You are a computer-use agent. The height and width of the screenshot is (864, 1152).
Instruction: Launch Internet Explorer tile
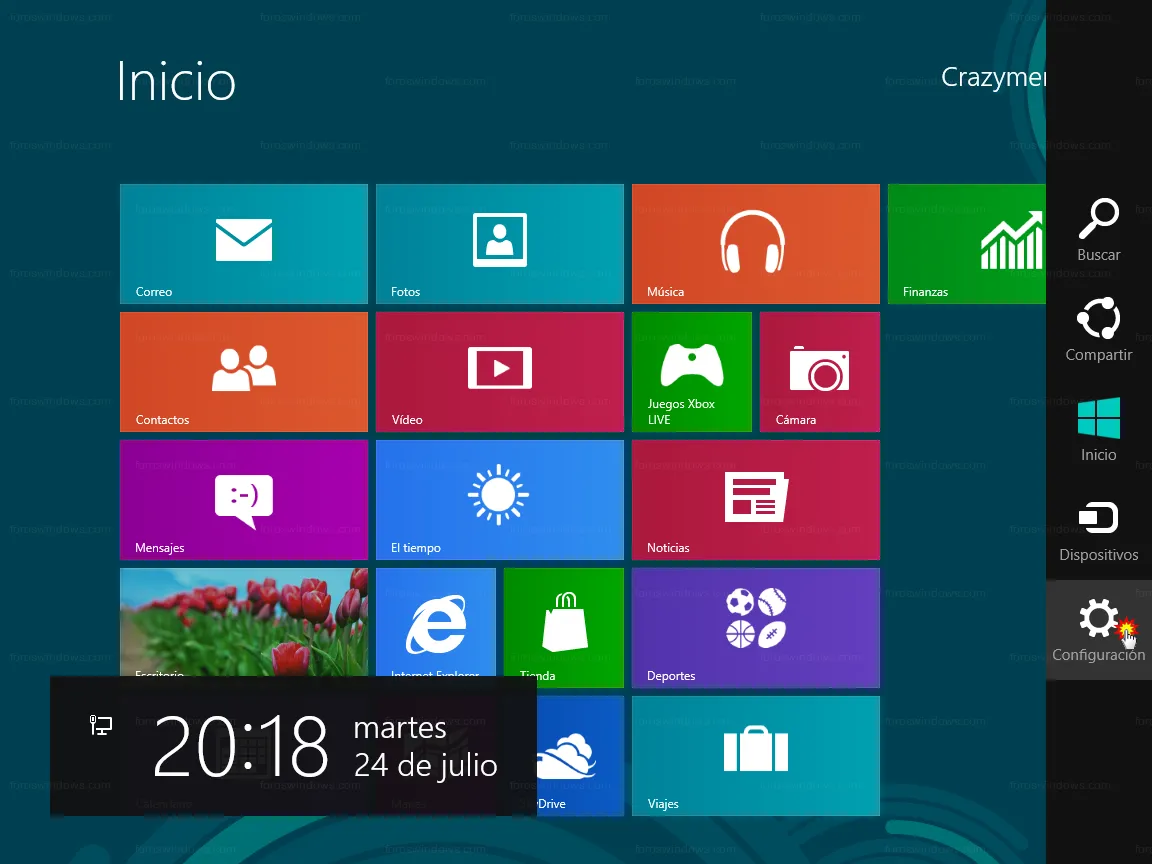[x=436, y=622]
